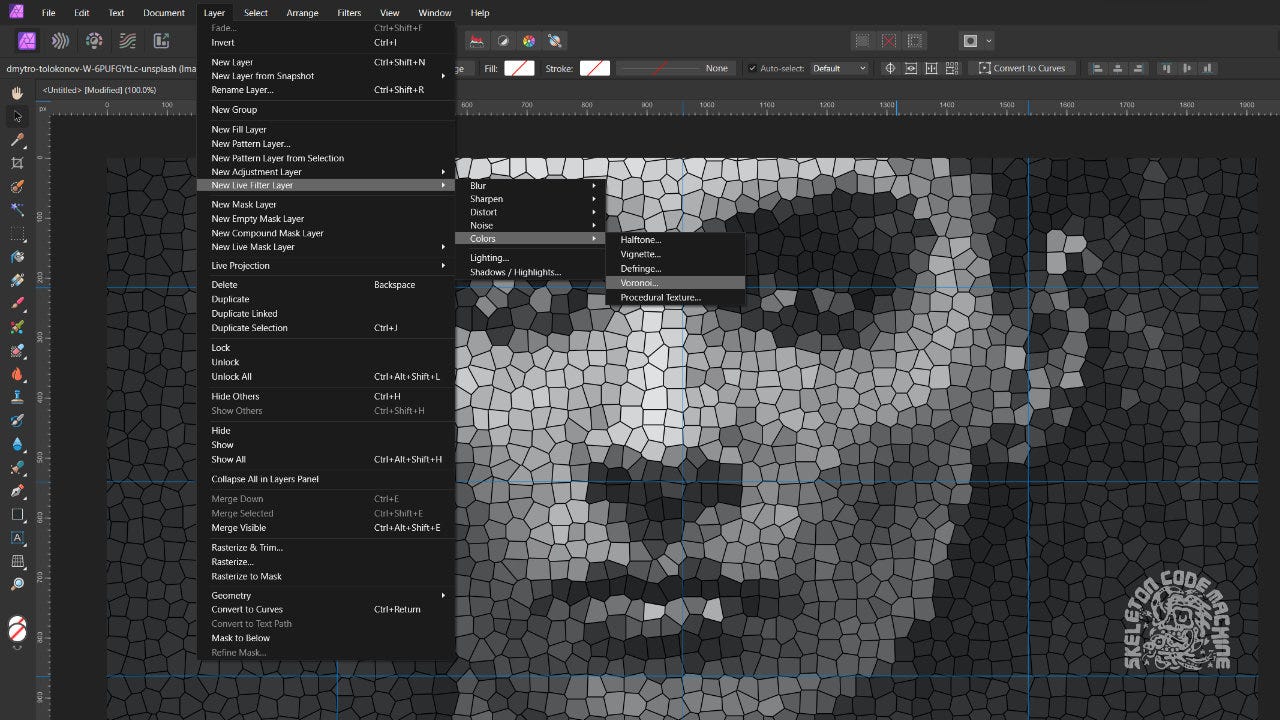Viewport: 1280px width, 720px height.
Task: Select the Rectangular Marquee tool
Action: click(x=17, y=234)
